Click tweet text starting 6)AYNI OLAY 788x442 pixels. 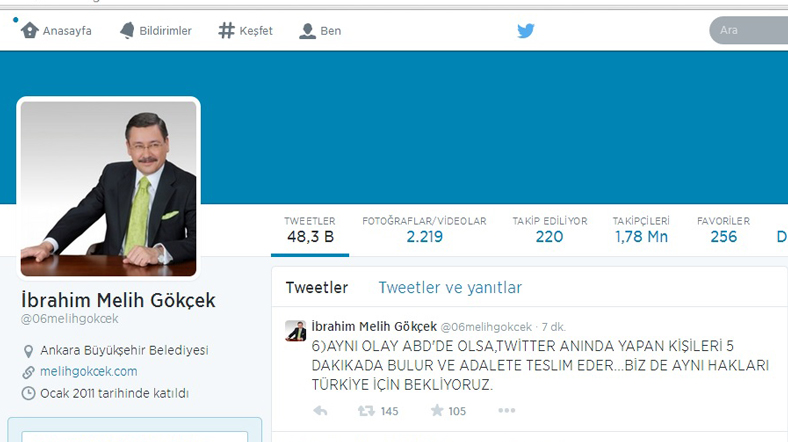coord(540,365)
